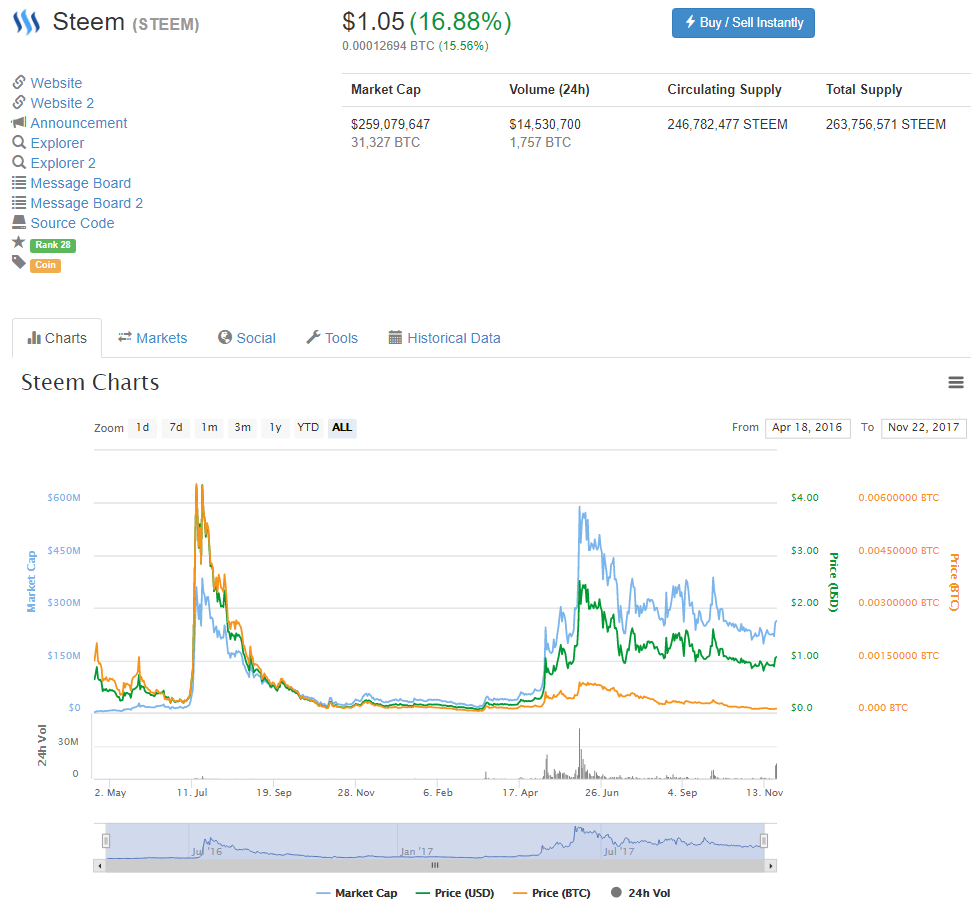Set chart zoom to 1m
Viewport: 971px width, 907px height.
tap(209, 428)
